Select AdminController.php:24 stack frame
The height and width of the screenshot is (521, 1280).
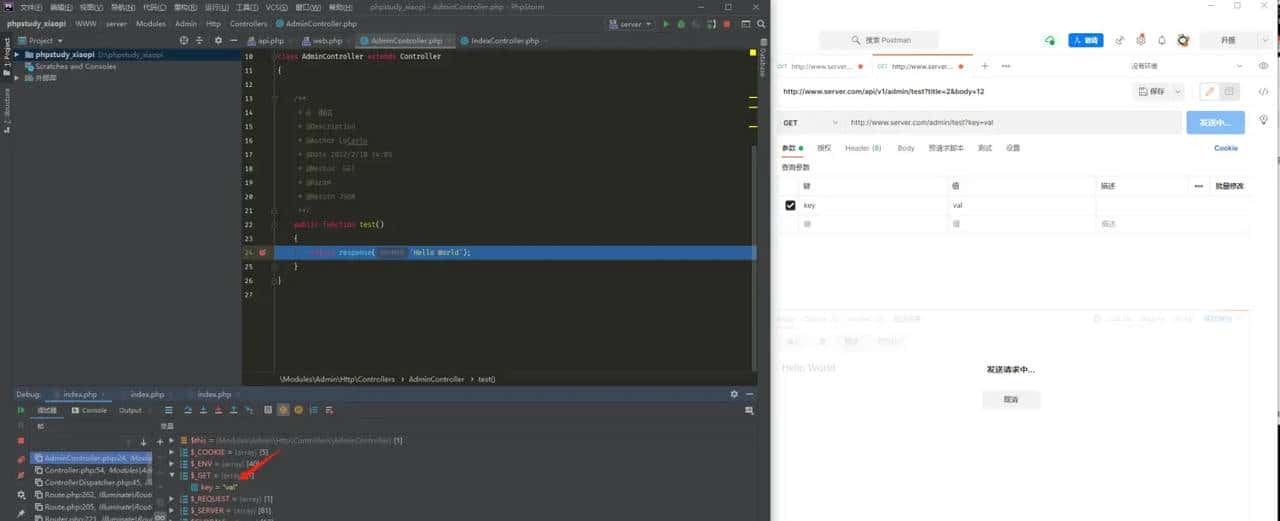coord(92,458)
